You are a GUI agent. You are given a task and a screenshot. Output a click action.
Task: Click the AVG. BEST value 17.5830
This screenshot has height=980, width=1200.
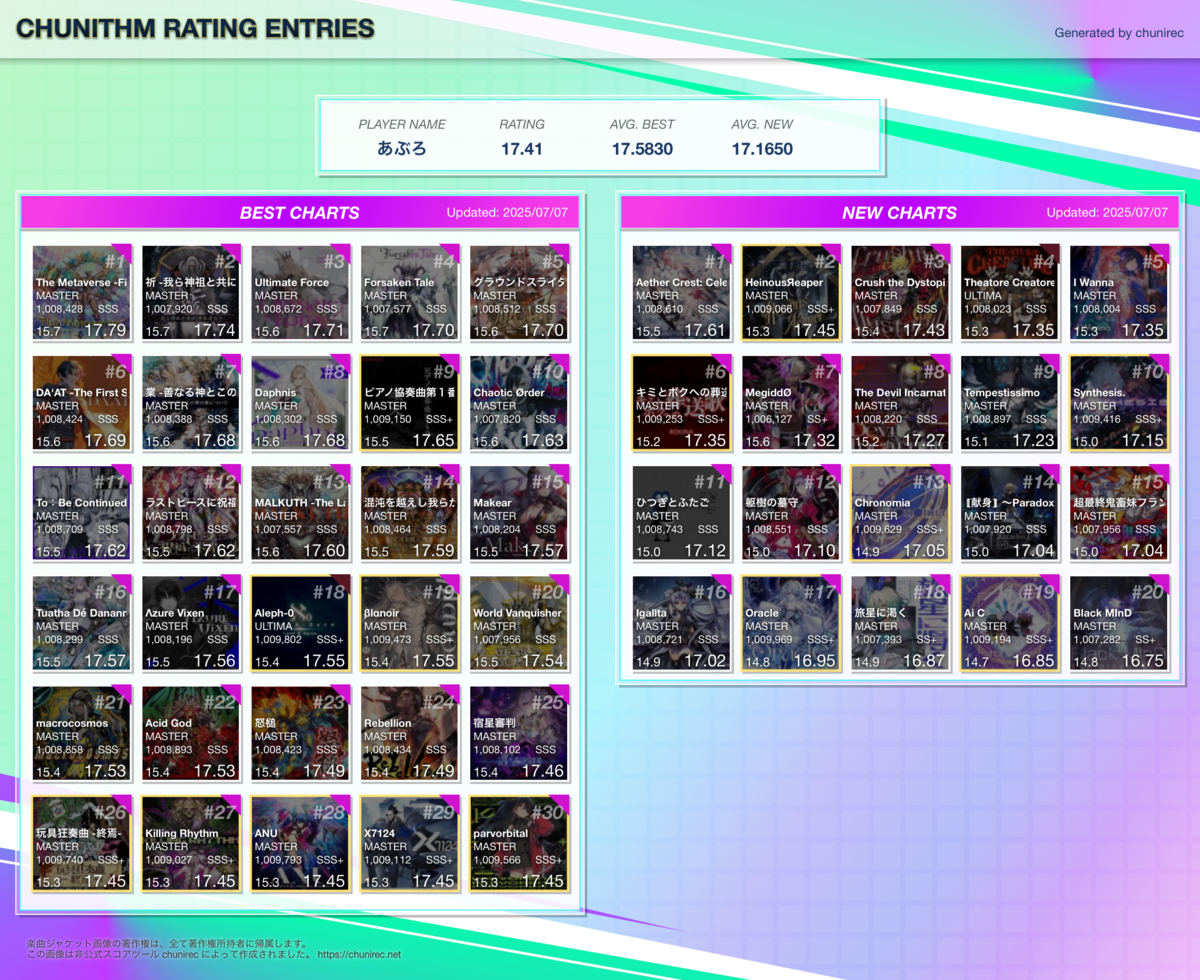click(x=642, y=149)
